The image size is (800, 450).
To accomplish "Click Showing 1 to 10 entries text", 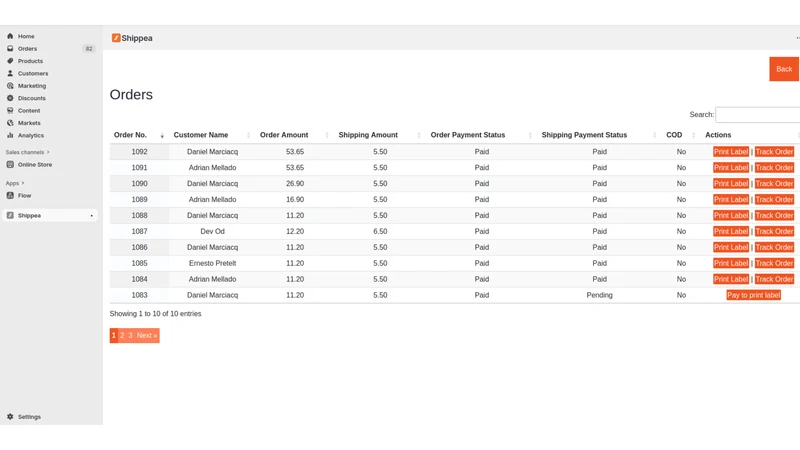I will pyautogui.click(x=155, y=314).
